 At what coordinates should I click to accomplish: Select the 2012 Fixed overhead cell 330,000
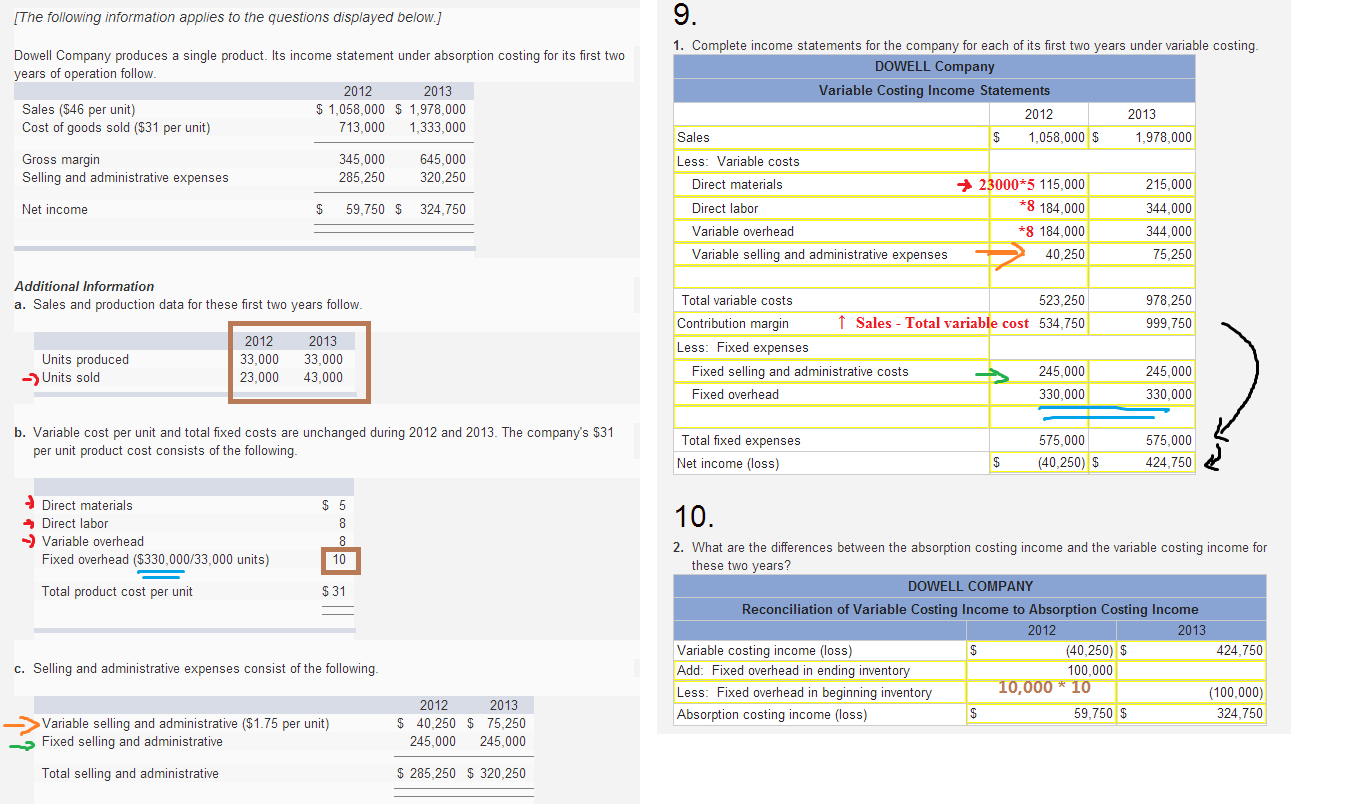(x=1039, y=394)
